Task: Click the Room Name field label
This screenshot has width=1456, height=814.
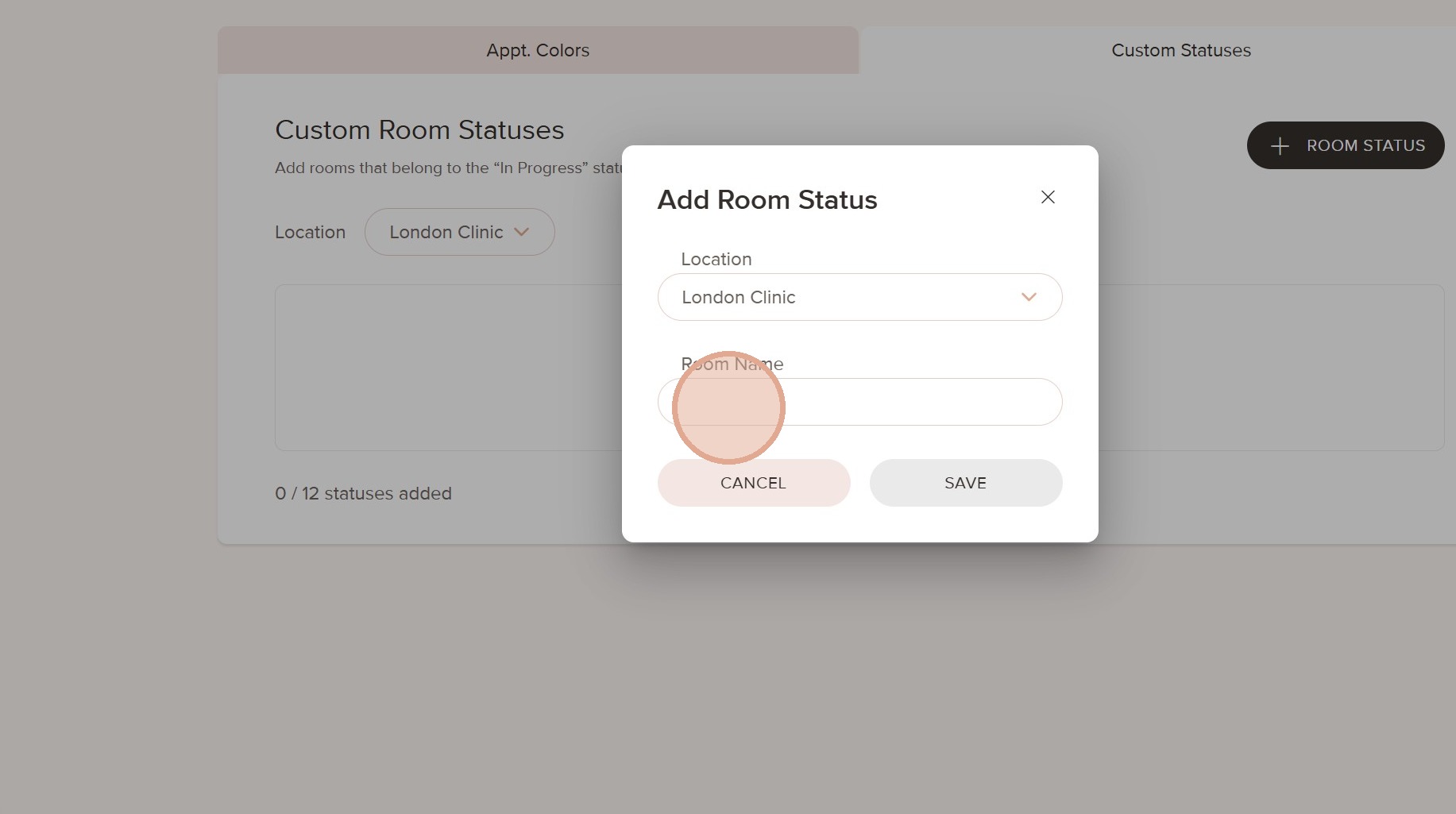Action: coord(732,364)
